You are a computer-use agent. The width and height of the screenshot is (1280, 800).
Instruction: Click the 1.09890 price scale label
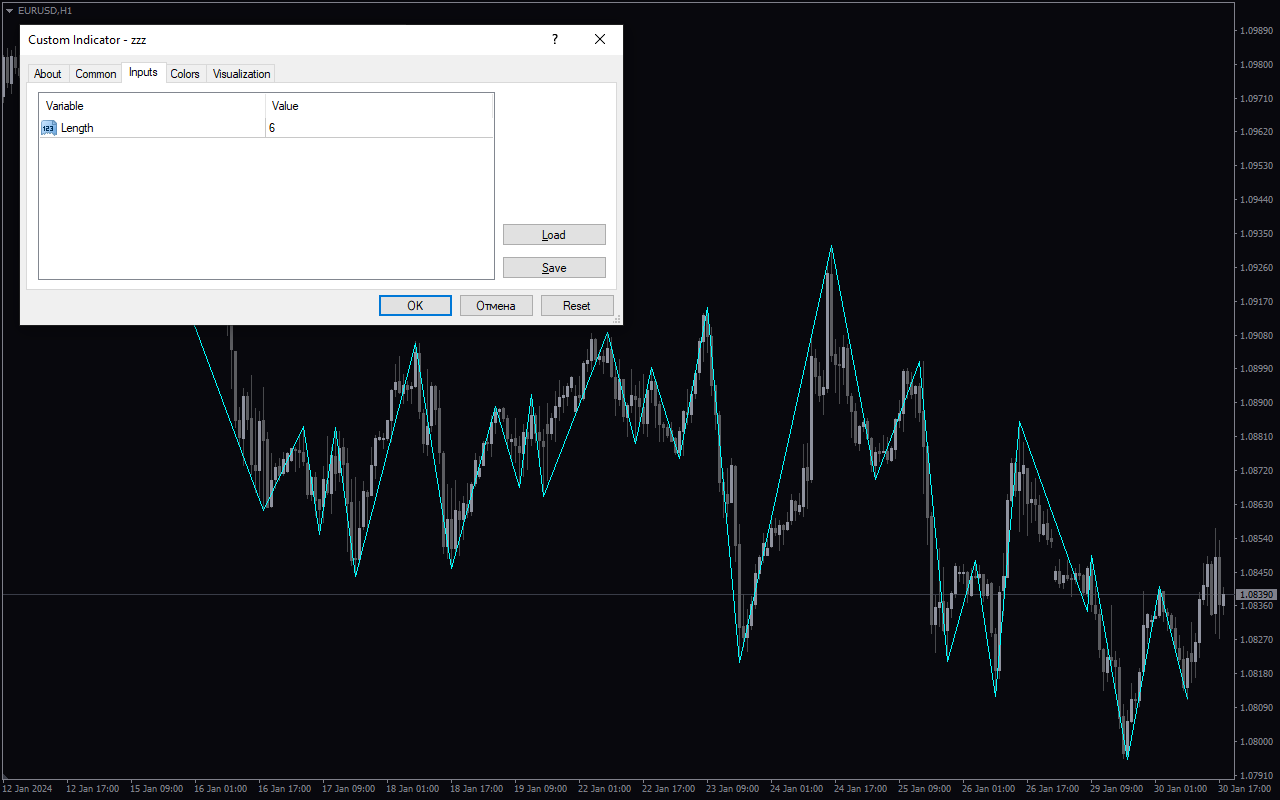[1256, 31]
